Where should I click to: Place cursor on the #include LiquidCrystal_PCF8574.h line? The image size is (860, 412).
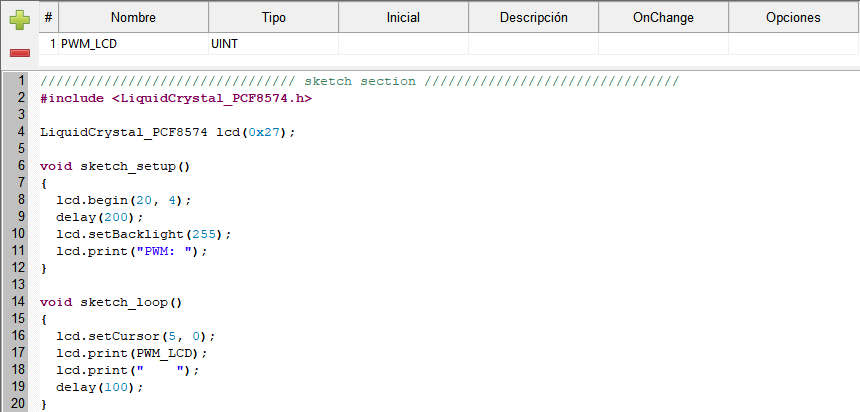pos(176,98)
